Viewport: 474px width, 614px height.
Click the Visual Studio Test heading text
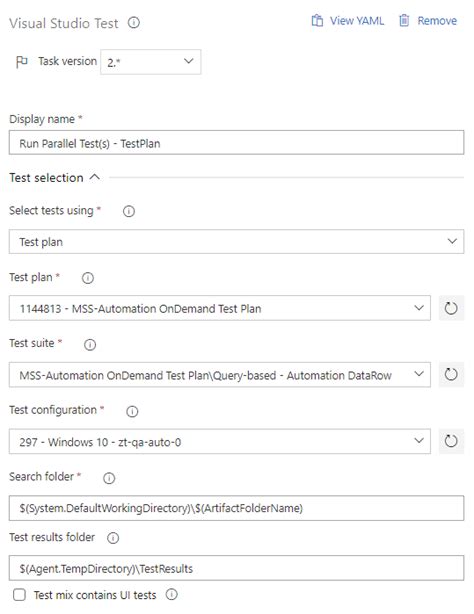tap(63, 23)
